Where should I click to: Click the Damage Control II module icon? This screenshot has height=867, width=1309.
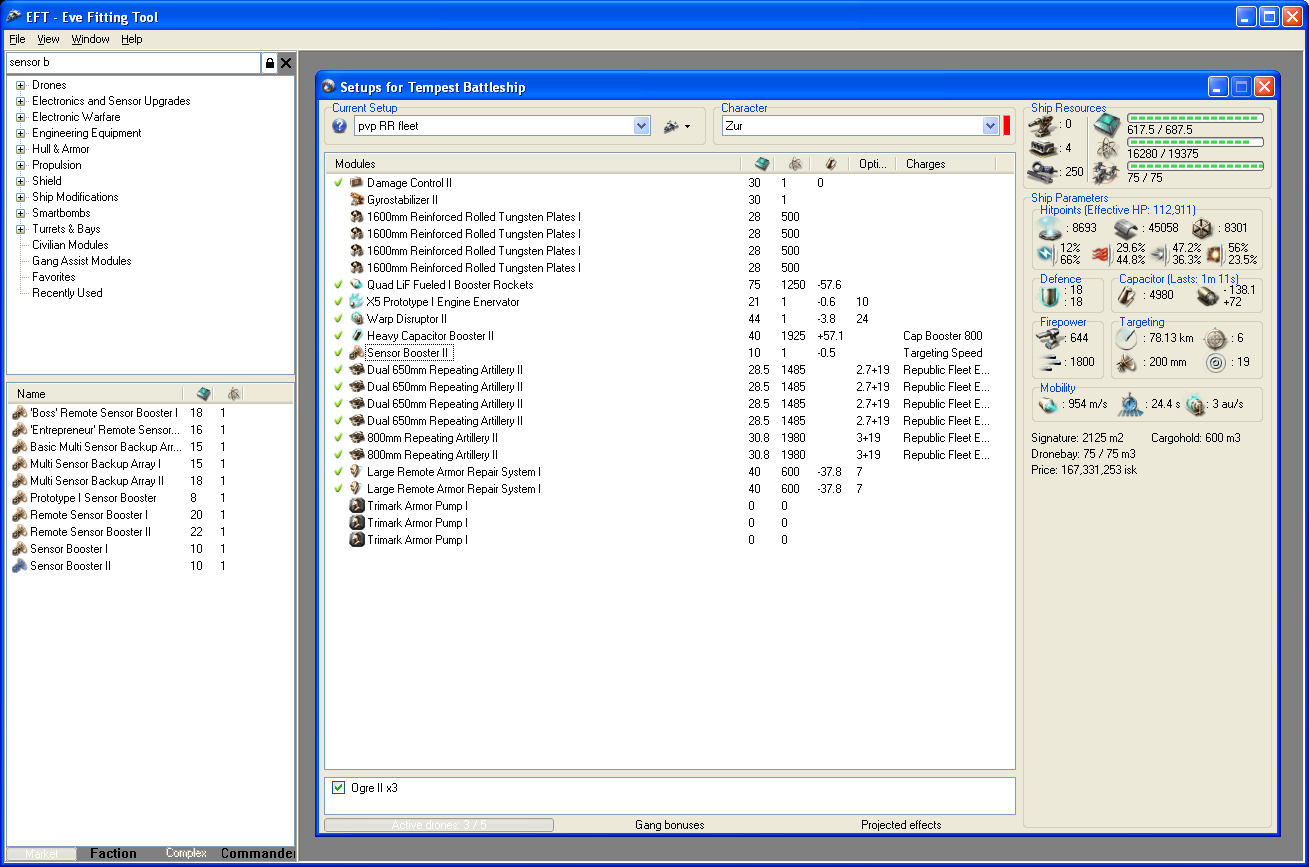(x=356, y=183)
